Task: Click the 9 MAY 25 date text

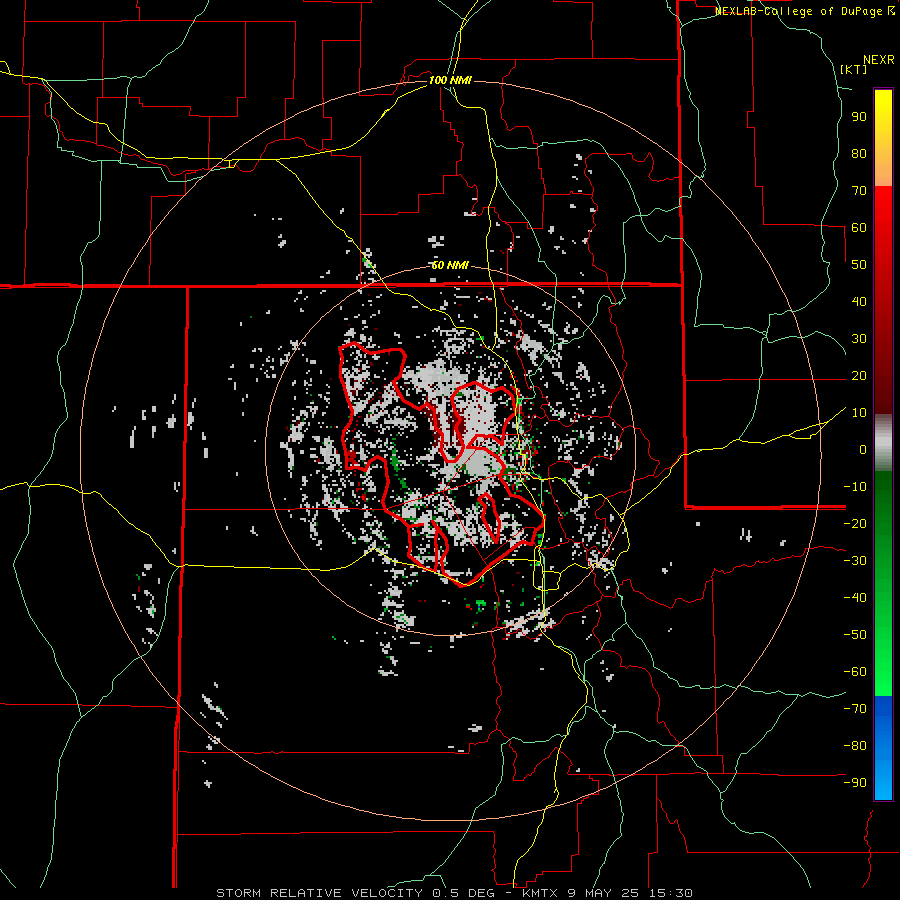Action: coord(604,893)
